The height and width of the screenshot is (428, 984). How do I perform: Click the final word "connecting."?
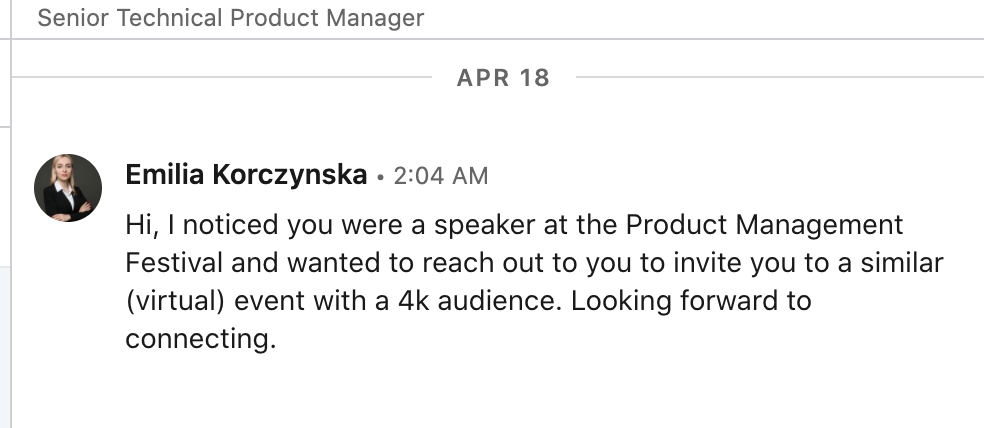point(200,339)
